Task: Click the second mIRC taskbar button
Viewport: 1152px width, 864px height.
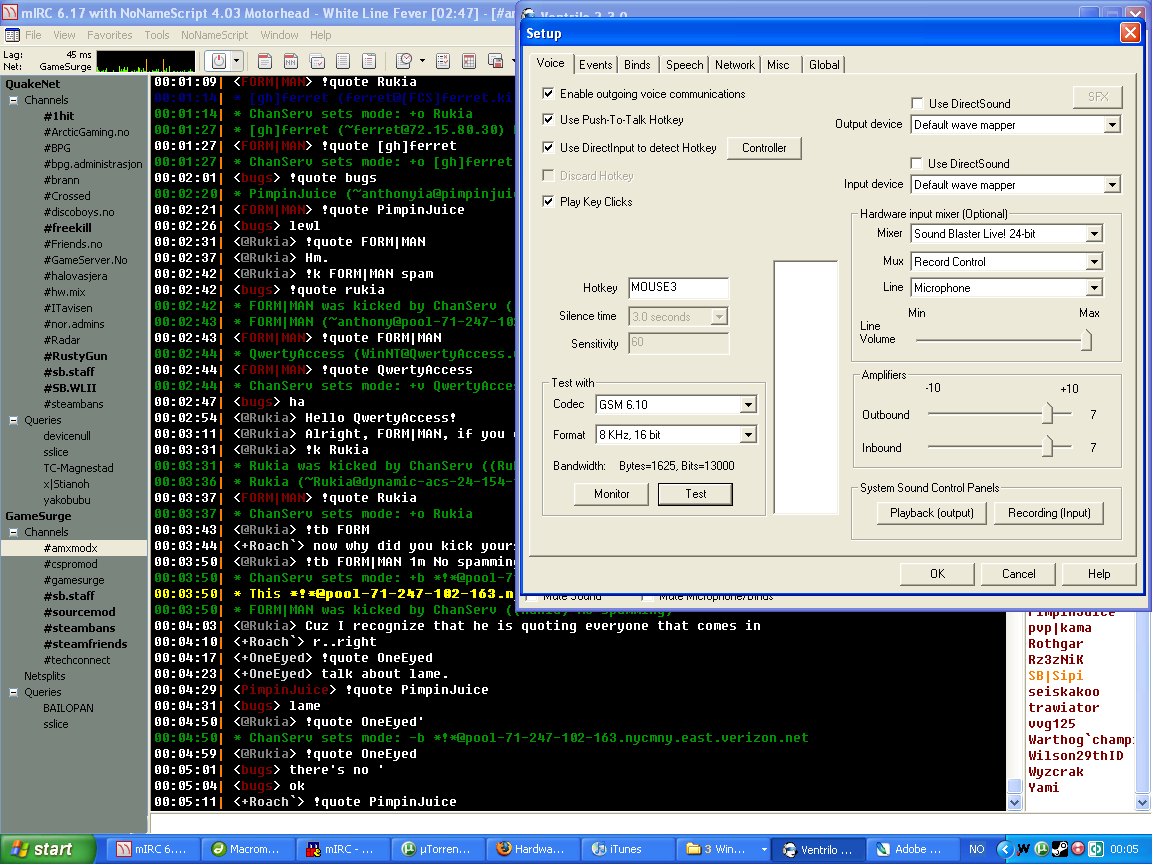Action: 341,849
